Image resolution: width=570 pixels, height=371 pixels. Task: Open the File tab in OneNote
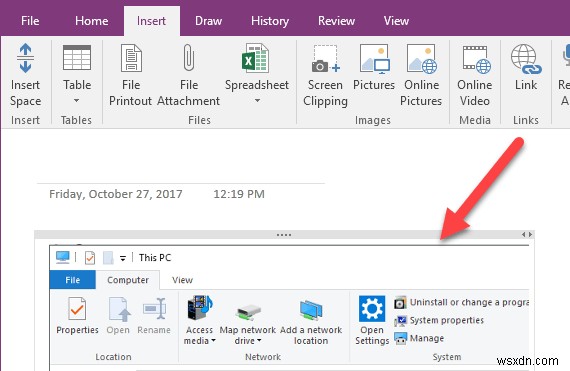(30, 21)
